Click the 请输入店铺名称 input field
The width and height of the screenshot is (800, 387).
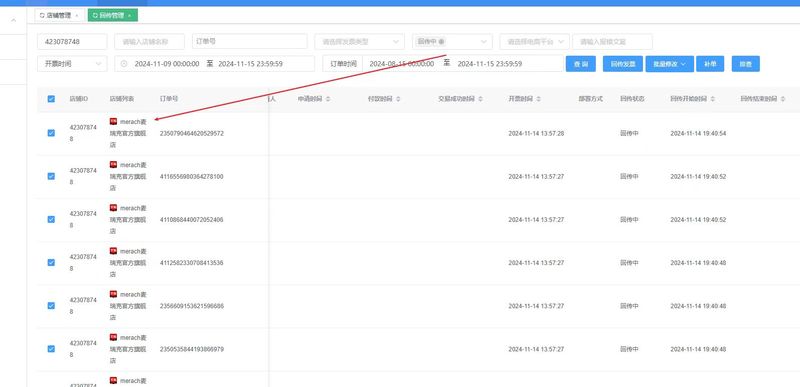pyautogui.click(x=149, y=41)
